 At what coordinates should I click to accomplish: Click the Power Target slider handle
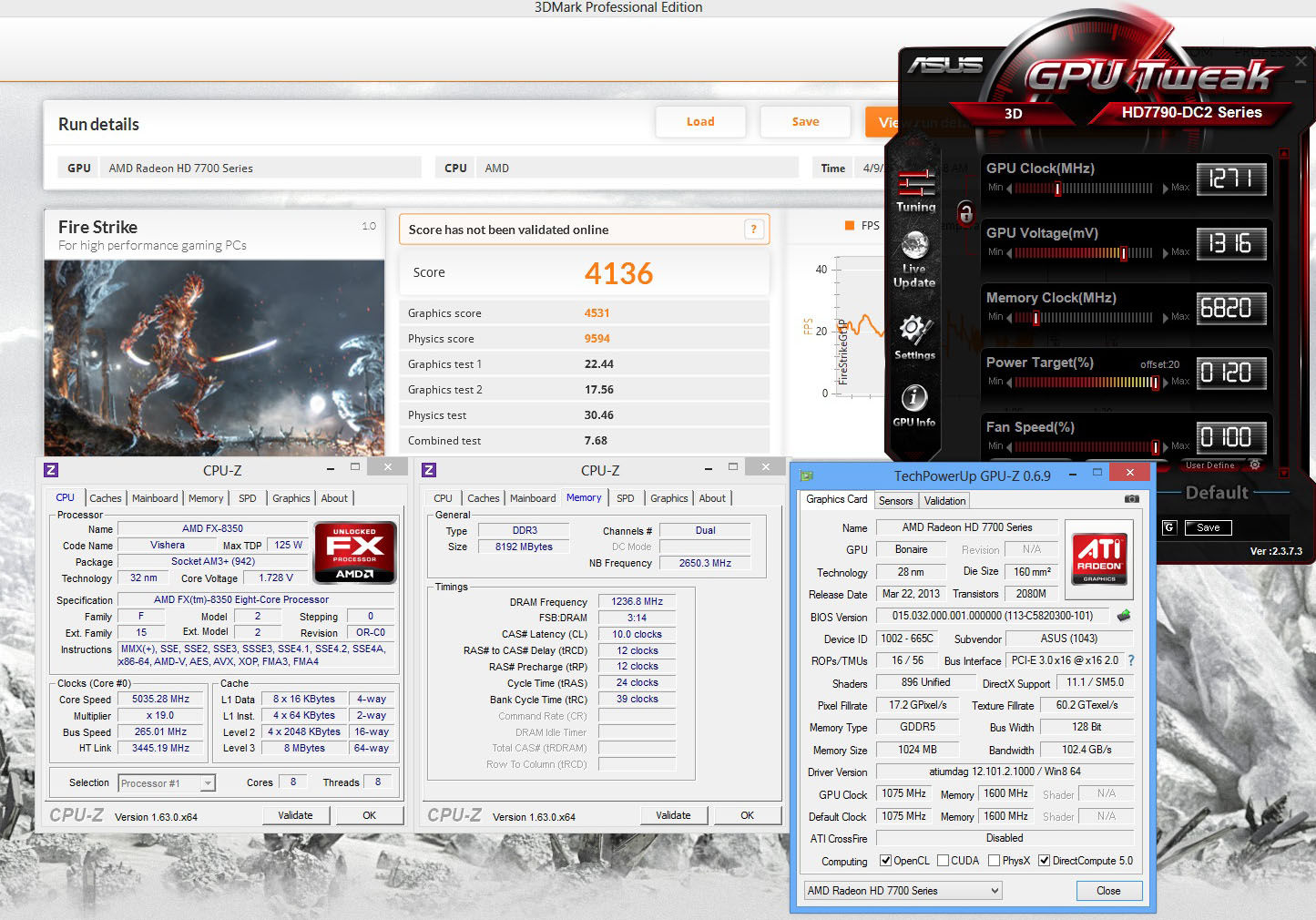(1155, 383)
